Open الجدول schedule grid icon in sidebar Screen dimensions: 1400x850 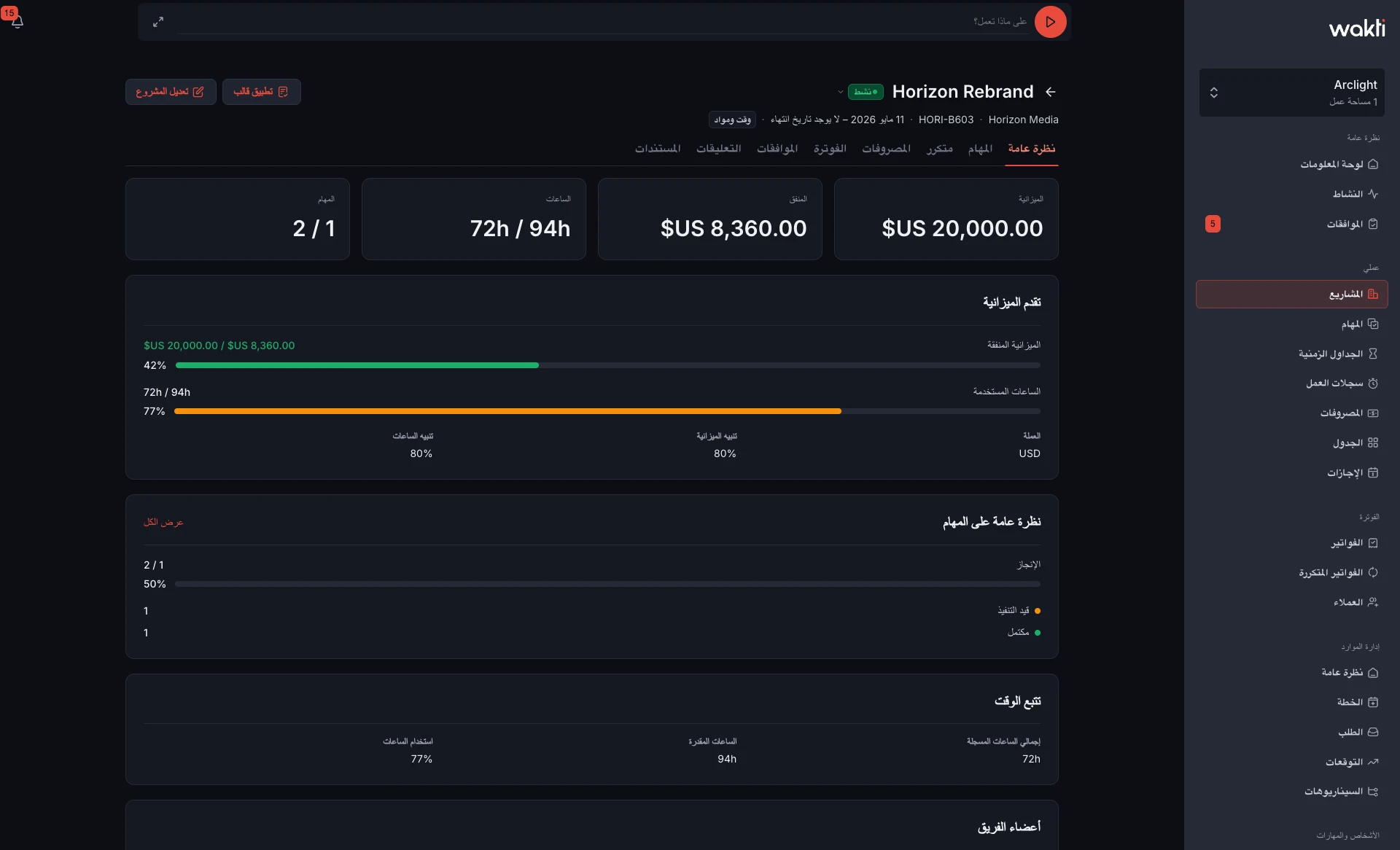click(x=1373, y=442)
